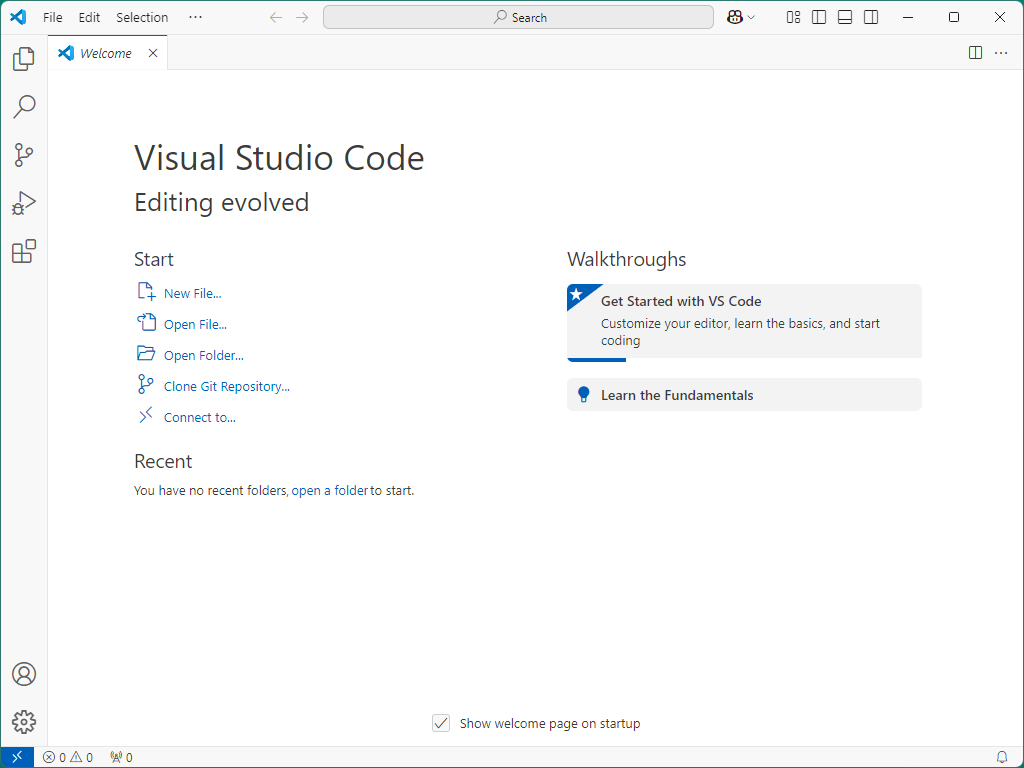This screenshot has width=1024, height=768.
Task: Open the Accounts menu icon
Action: point(24,674)
